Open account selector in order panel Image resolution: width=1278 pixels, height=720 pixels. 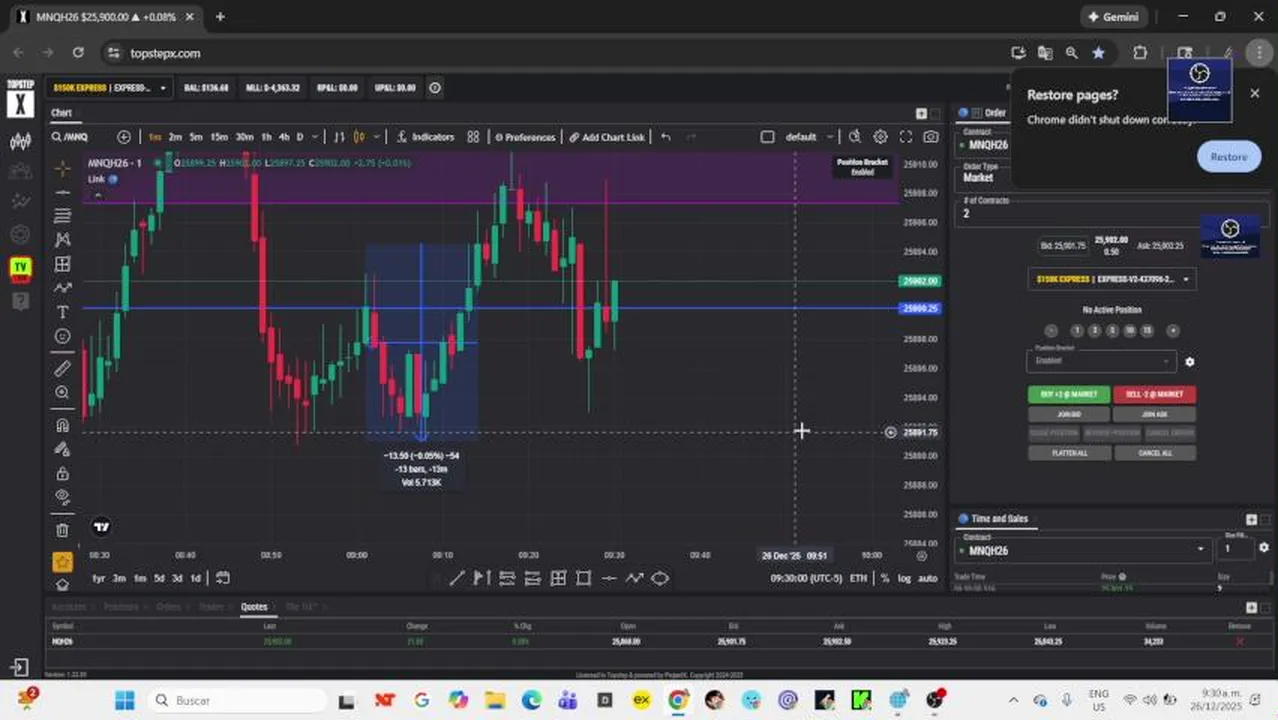[1111, 279]
